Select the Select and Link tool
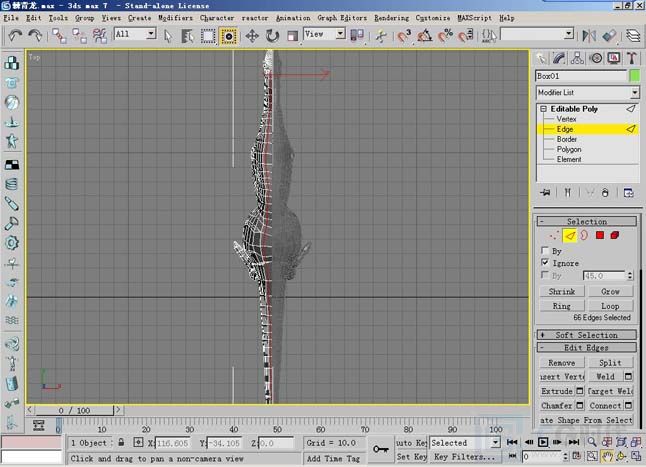 [59, 35]
